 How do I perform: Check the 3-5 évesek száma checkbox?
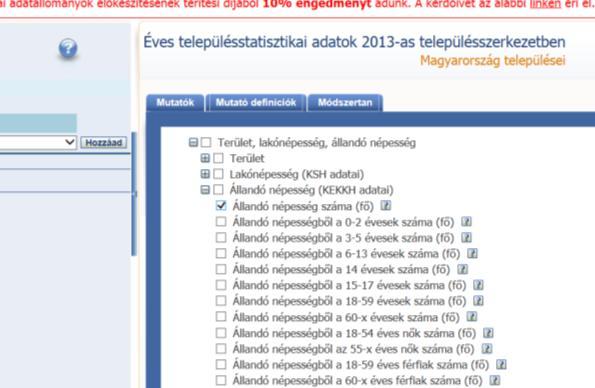click(x=221, y=238)
